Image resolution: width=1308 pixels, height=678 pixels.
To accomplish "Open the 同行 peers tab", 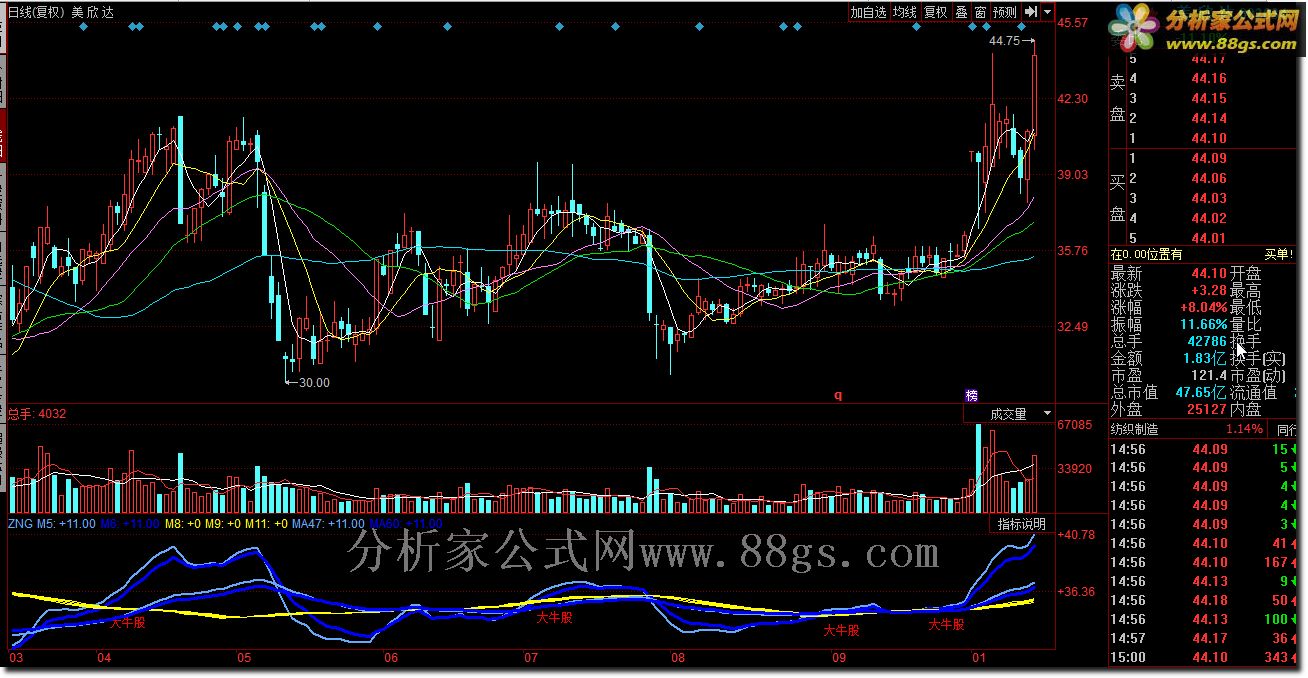I will coord(1285,429).
